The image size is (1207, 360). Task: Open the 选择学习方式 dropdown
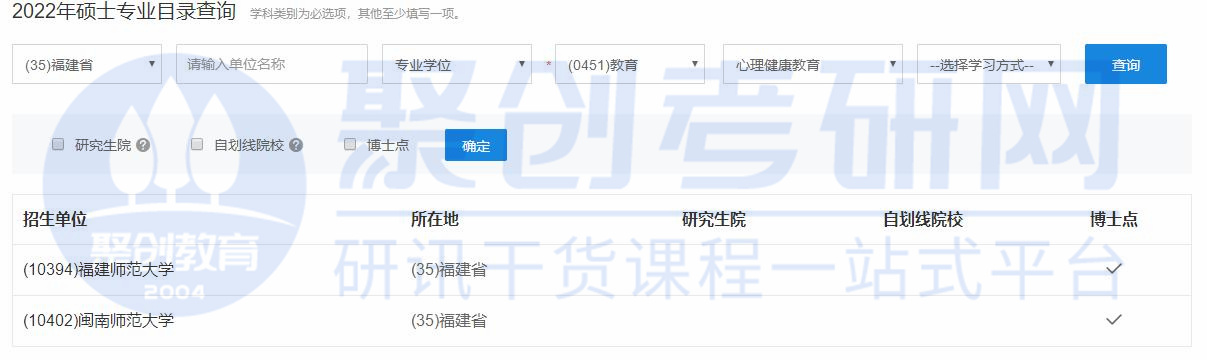click(989, 64)
